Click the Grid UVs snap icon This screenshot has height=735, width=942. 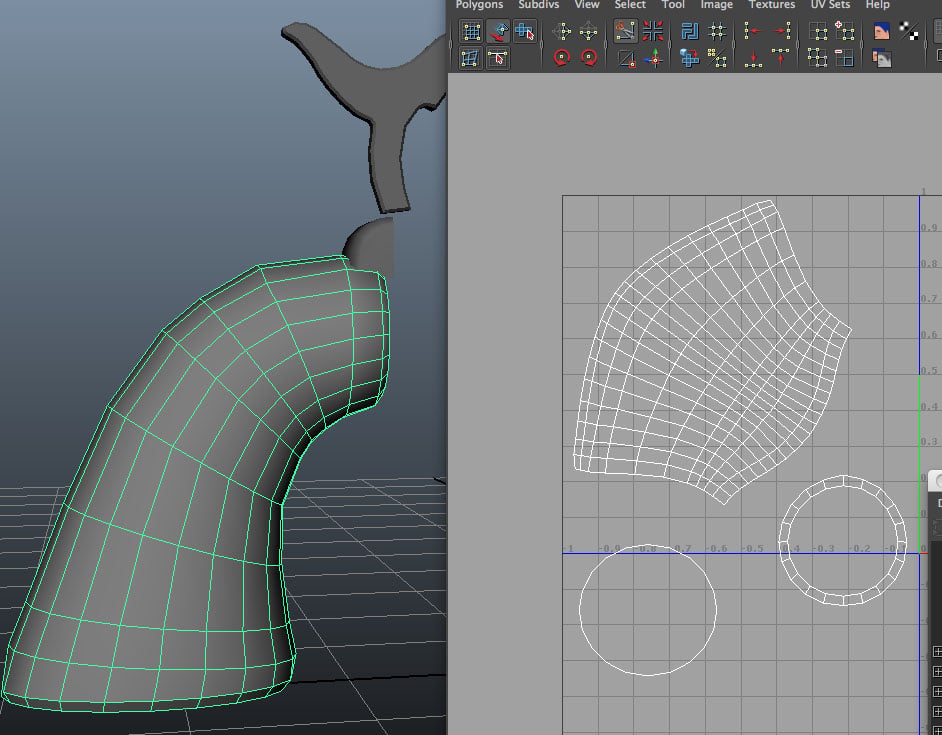[717, 31]
